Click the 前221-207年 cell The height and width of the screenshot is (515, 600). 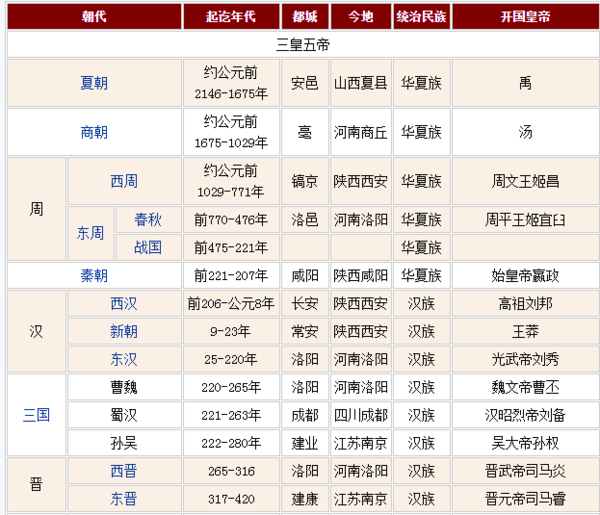231,275
